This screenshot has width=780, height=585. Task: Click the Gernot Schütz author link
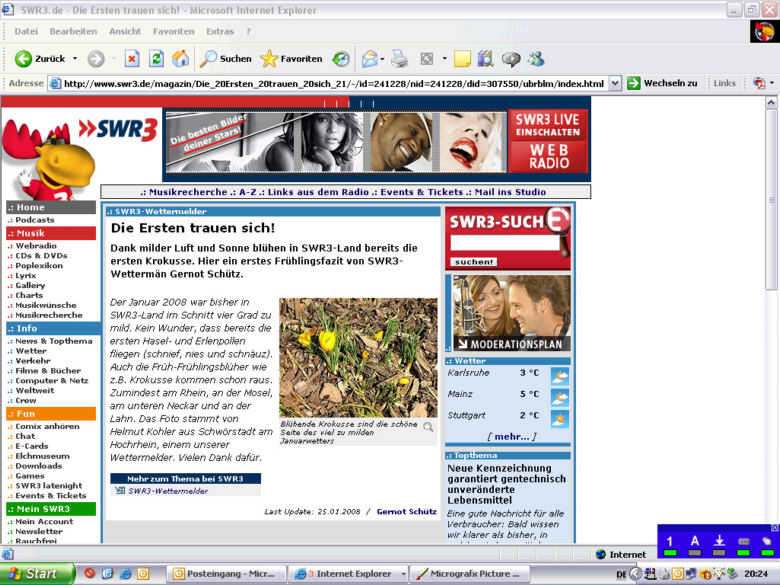406,511
